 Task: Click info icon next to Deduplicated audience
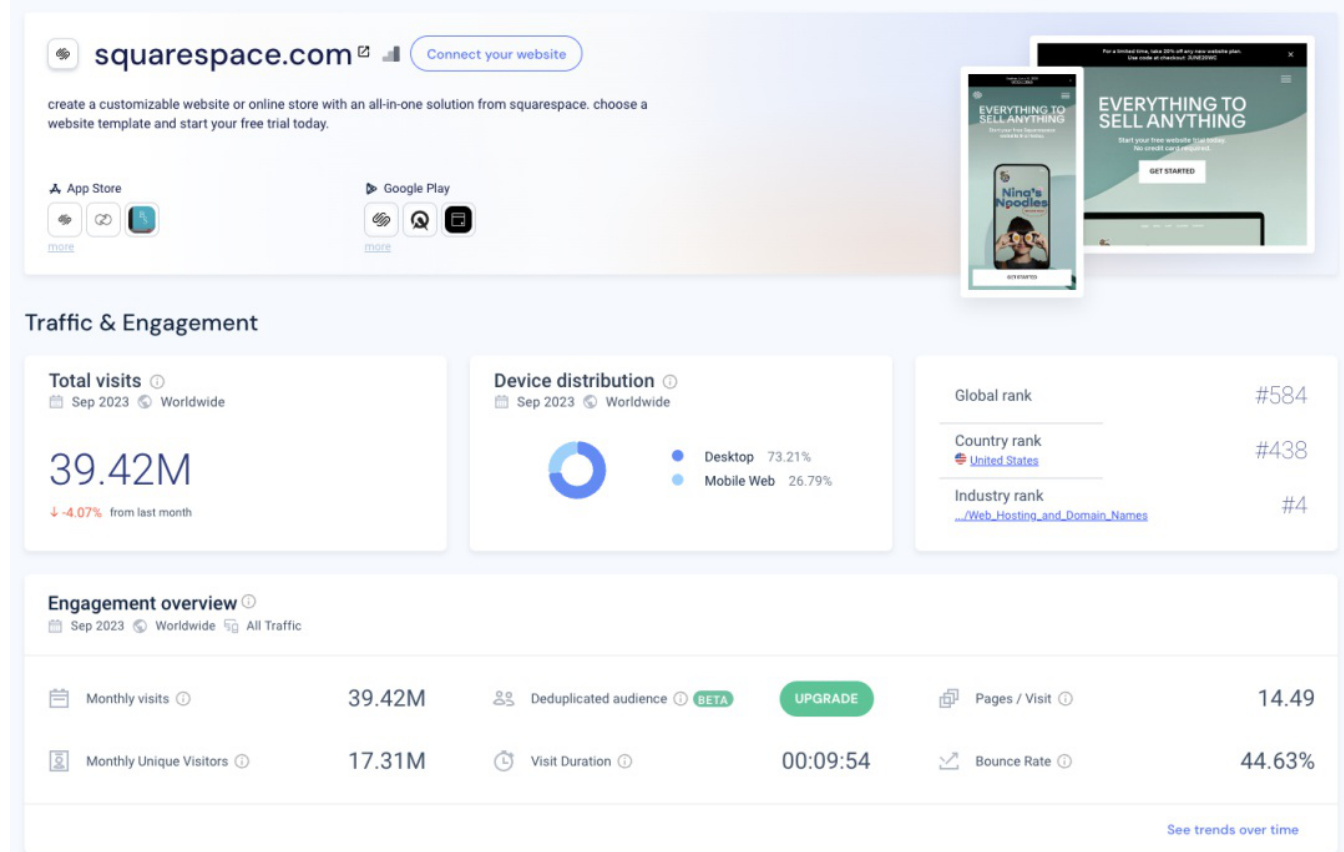pos(680,699)
